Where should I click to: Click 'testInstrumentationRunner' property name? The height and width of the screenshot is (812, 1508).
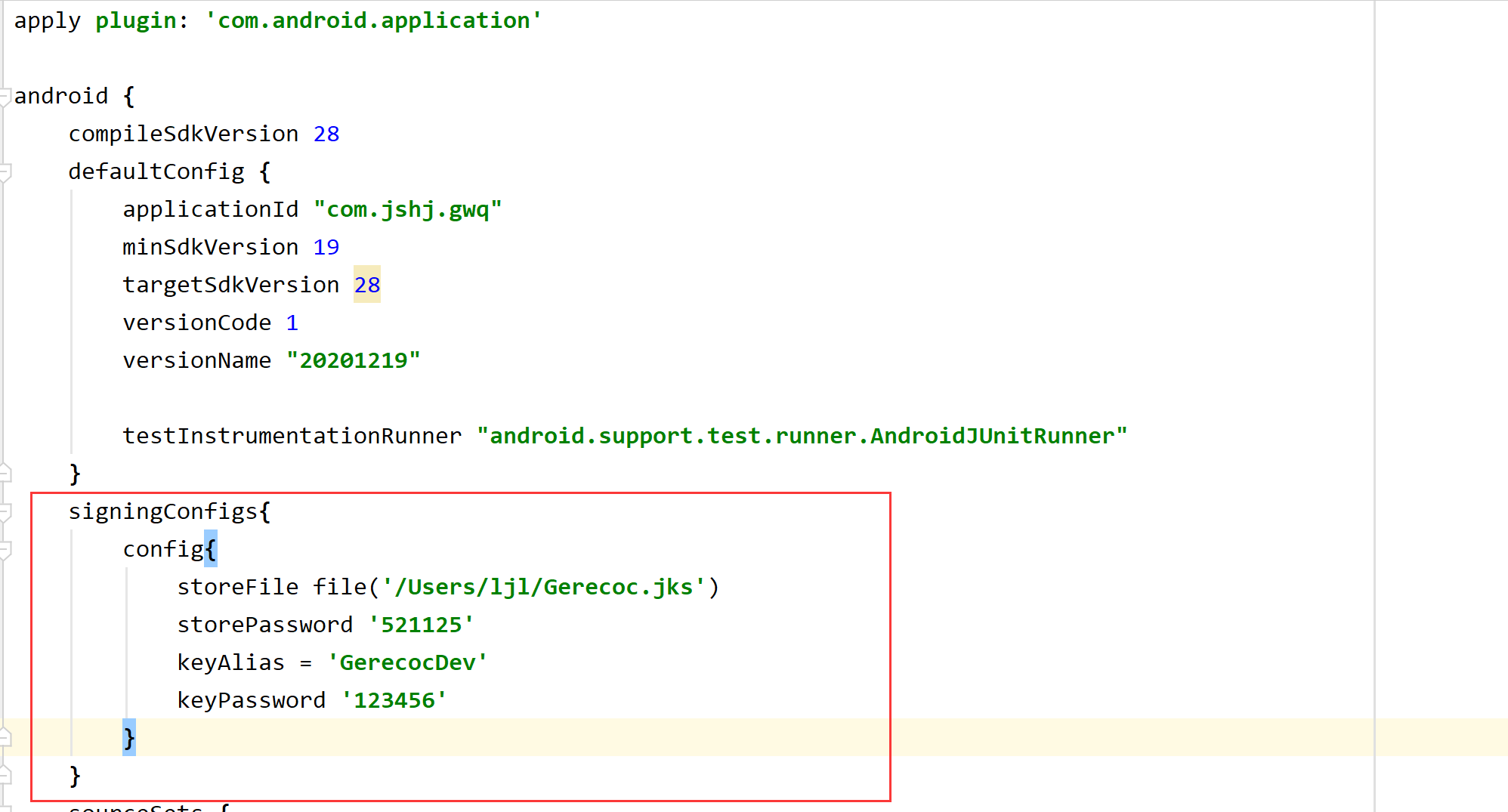(292, 436)
